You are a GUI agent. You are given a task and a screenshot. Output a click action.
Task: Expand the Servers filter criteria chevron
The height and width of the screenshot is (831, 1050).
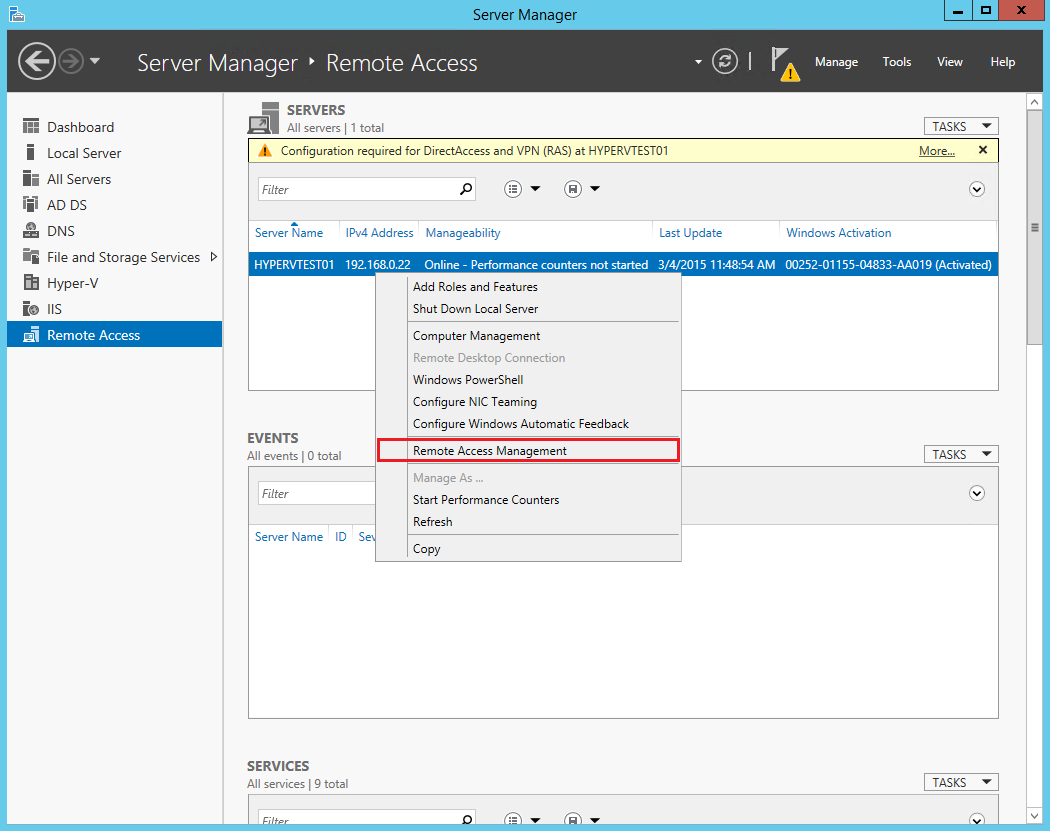pyautogui.click(x=976, y=190)
